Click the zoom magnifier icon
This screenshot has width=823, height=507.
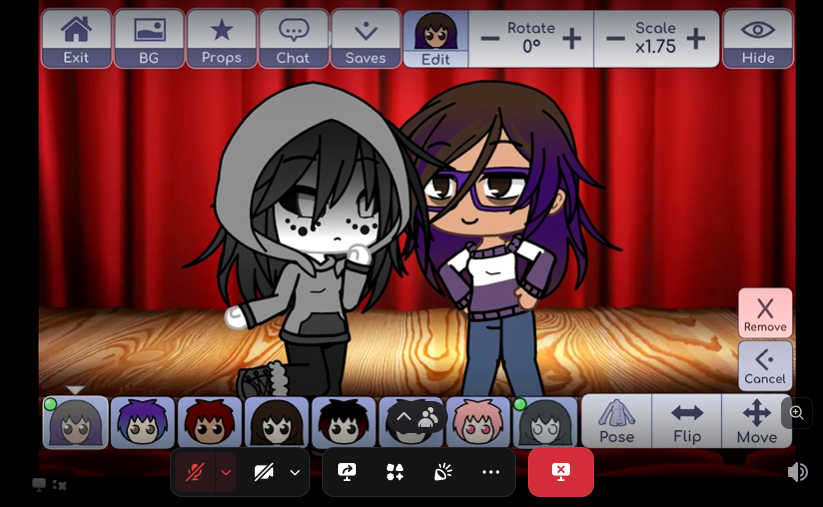[796, 413]
